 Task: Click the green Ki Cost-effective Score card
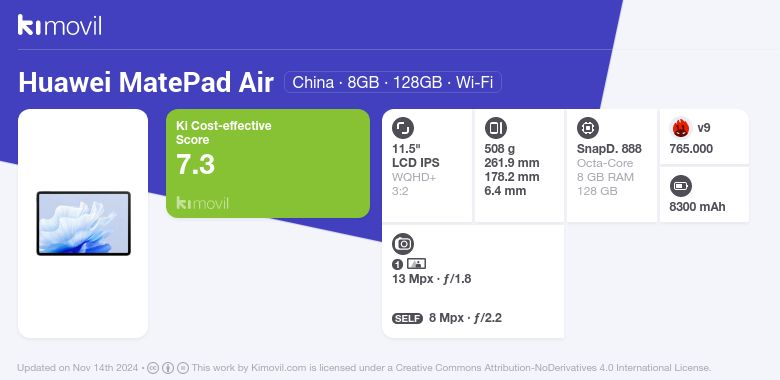[x=268, y=163]
